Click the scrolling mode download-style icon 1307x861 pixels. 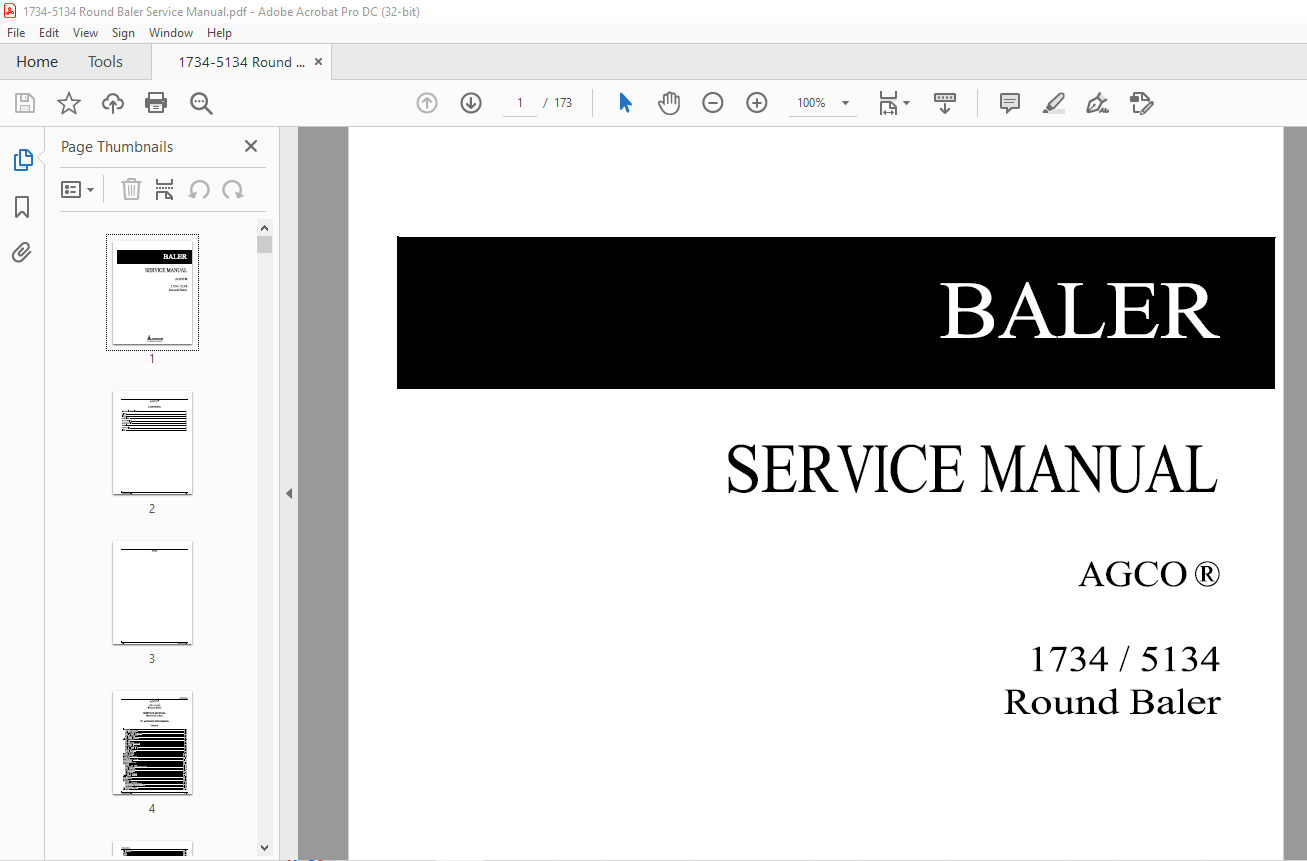tap(945, 103)
